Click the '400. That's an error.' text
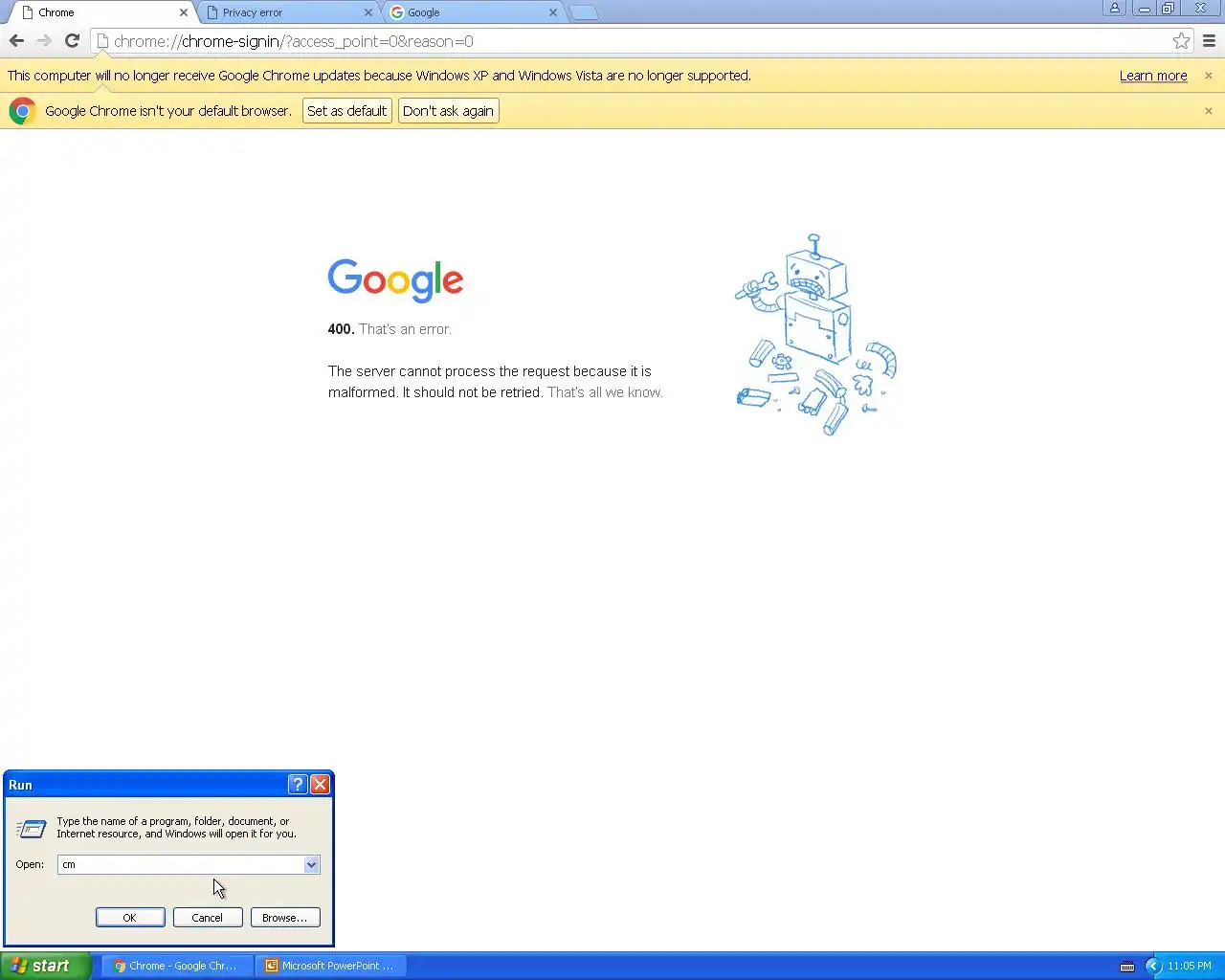 click(390, 329)
